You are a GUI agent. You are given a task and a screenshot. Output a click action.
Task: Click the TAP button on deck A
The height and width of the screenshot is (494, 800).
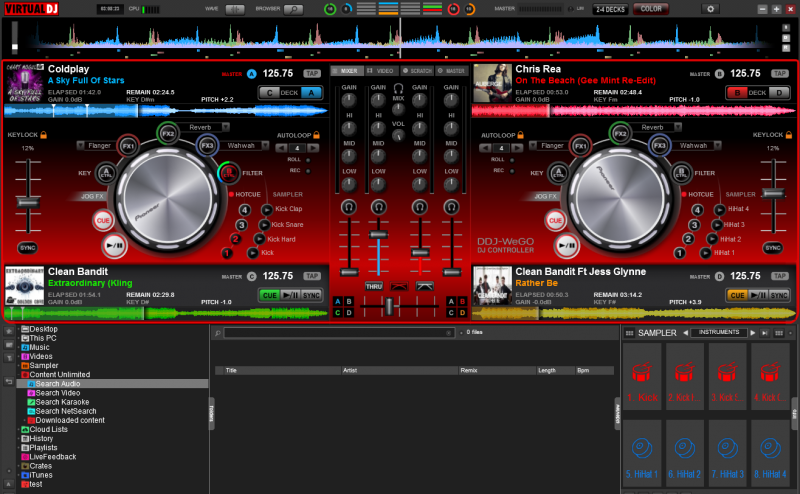(x=312, y=73)
